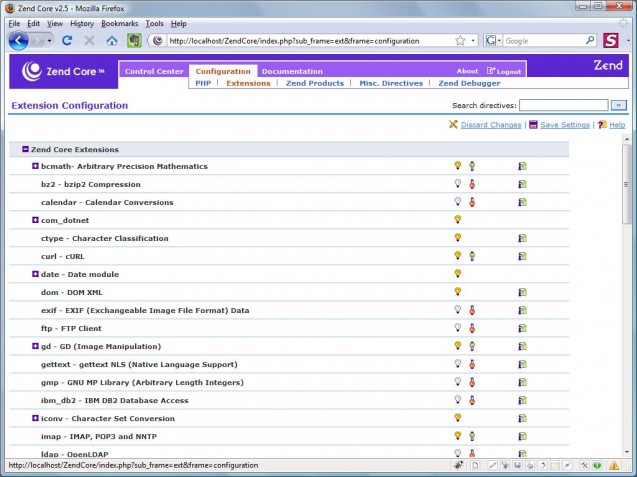
Task: Expand the gd Image Manipulation row
Action: click(35, 346)
